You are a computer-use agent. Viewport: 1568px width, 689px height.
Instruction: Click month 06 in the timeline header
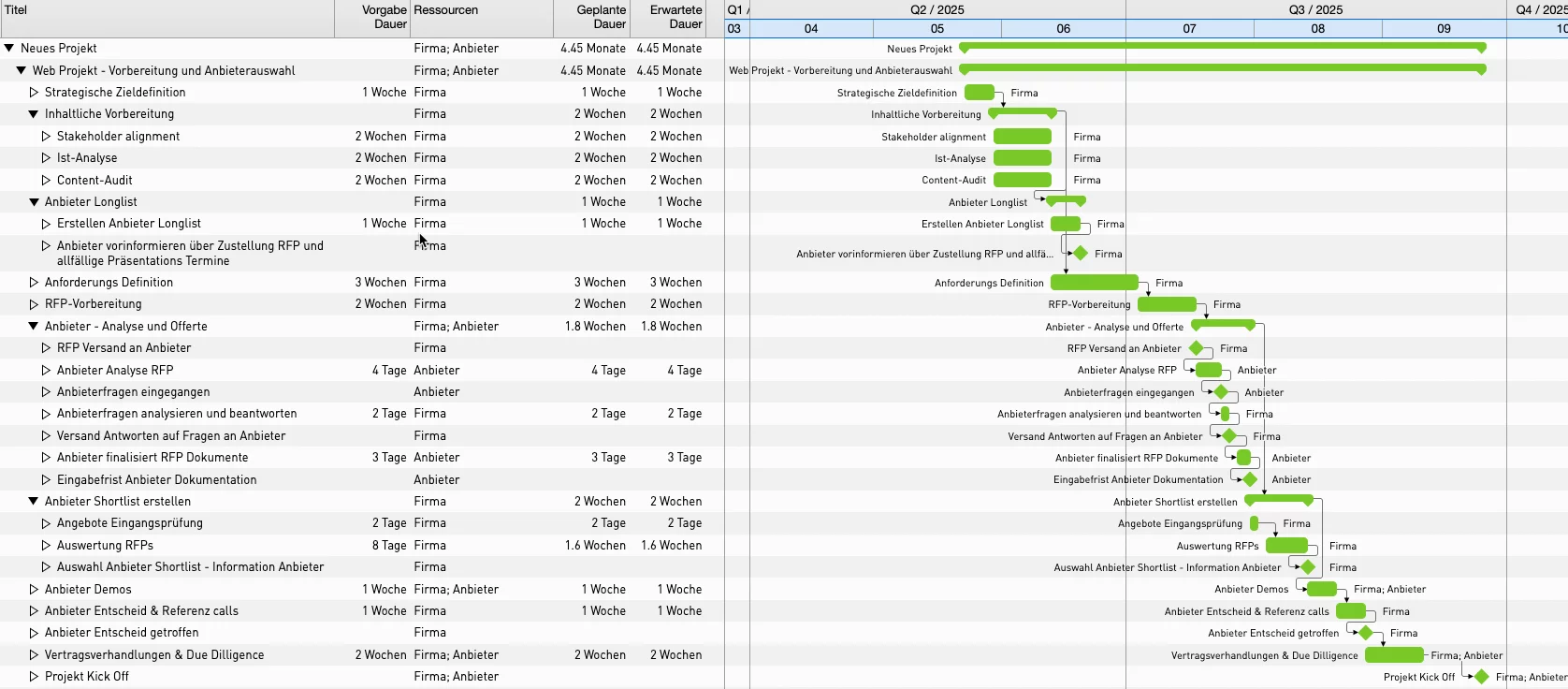click(1063, 29)
